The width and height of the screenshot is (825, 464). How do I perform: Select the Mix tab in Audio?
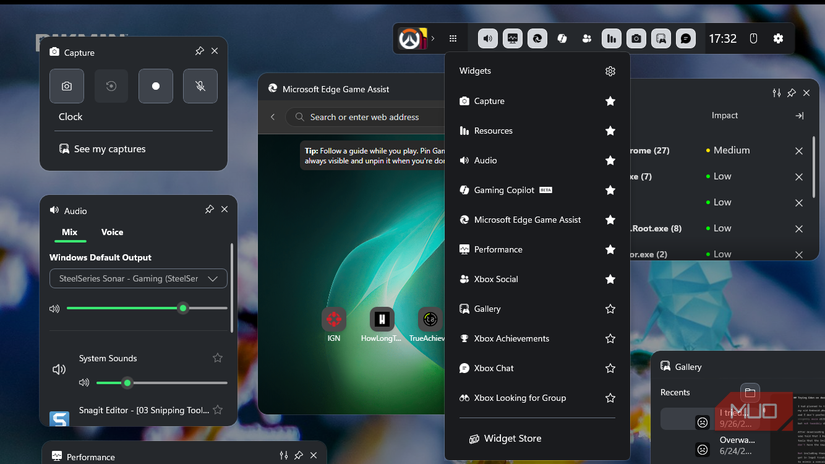click(x=69, y=232)
